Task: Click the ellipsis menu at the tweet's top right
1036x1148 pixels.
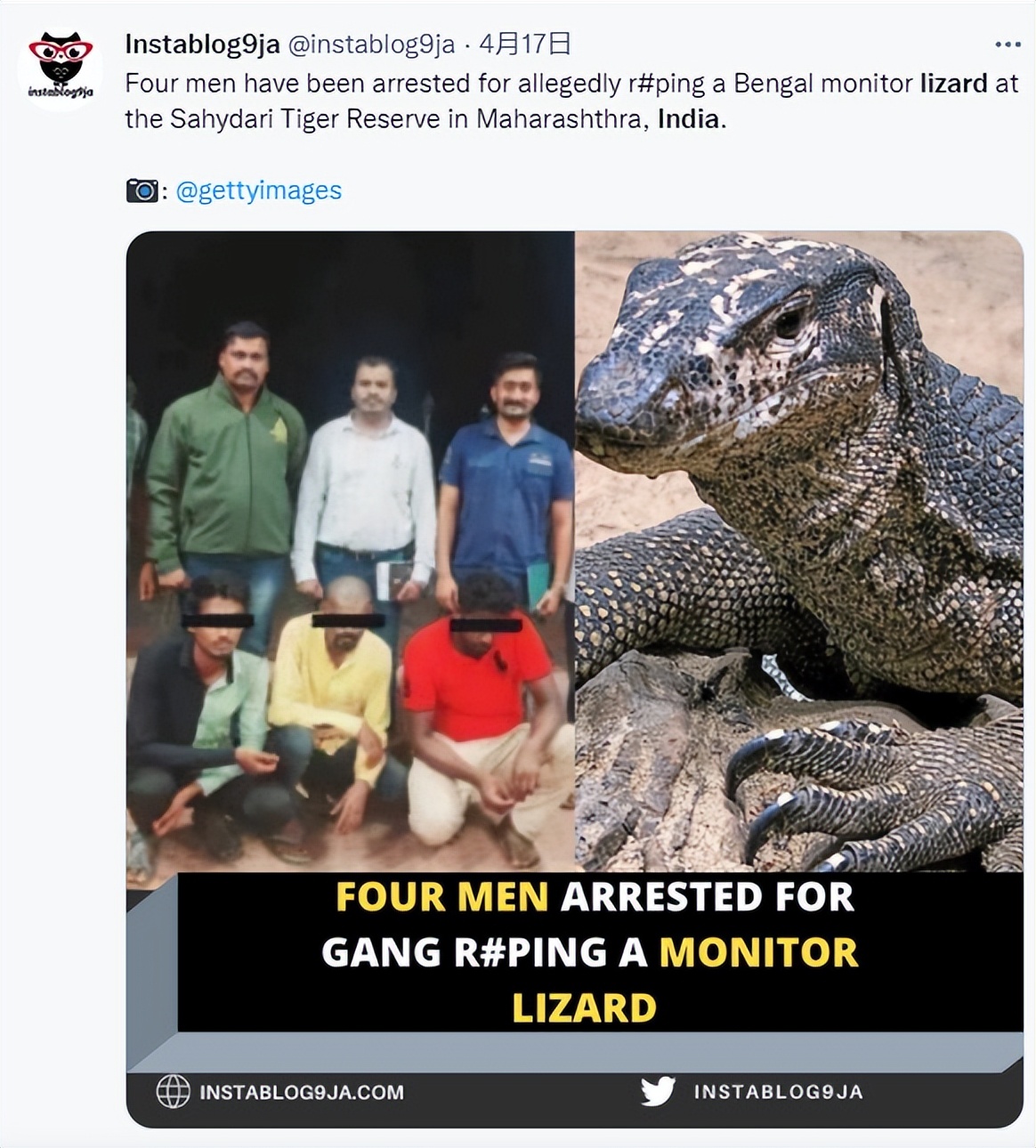Action: pyautogui.click(x=1007, y=43)
